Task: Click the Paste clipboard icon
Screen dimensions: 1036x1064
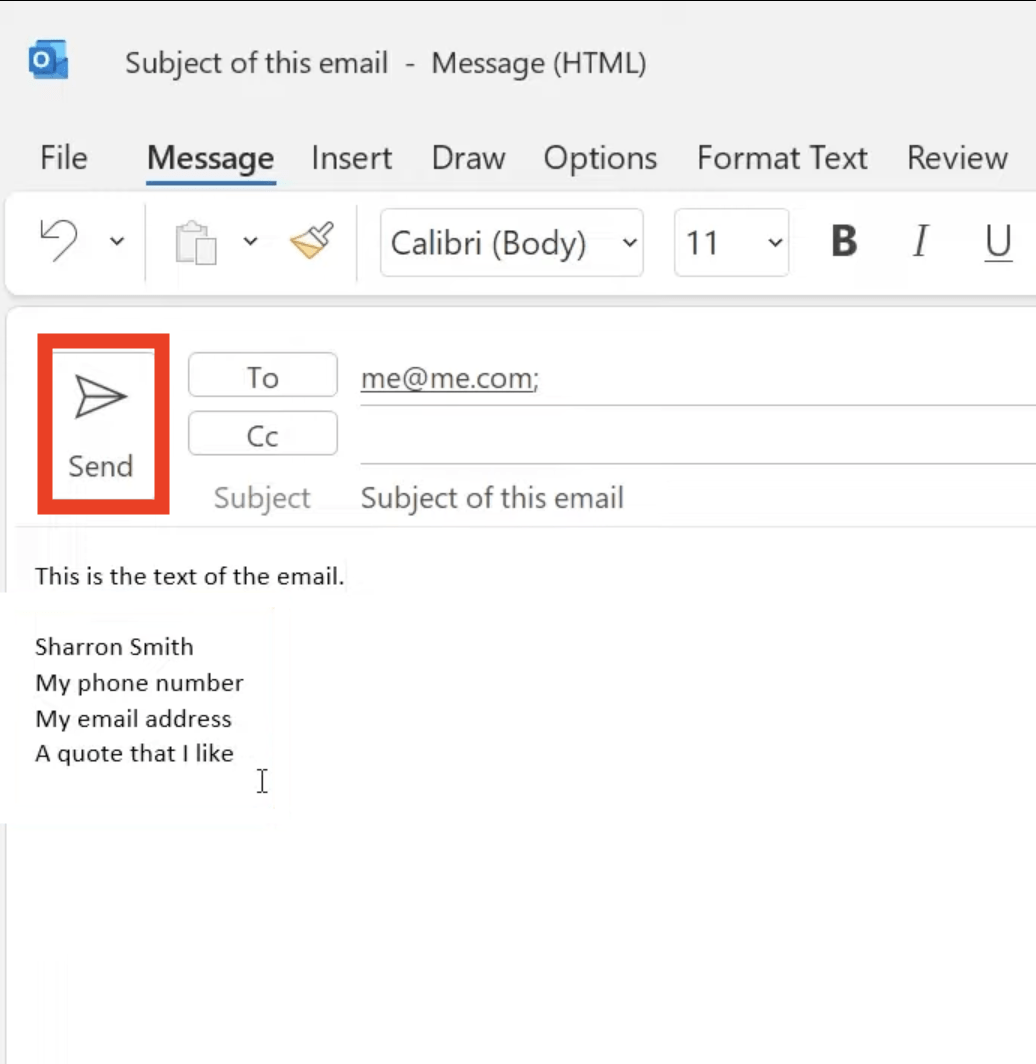Action: click(x=196, y=242)
